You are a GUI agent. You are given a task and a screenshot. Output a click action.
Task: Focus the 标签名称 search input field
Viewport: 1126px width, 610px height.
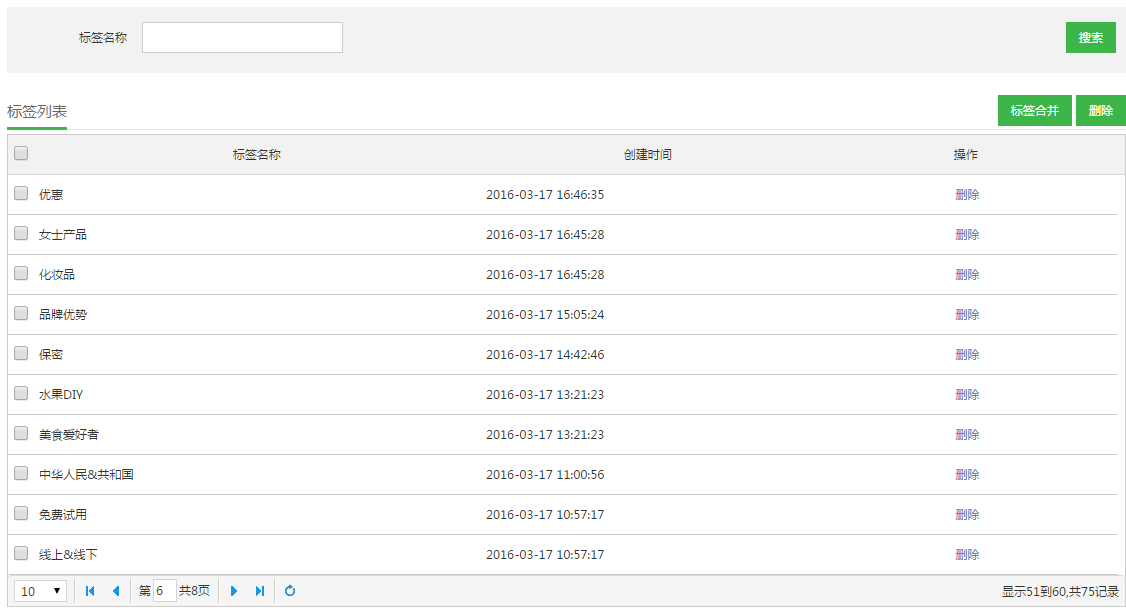(x=242, y=38)
